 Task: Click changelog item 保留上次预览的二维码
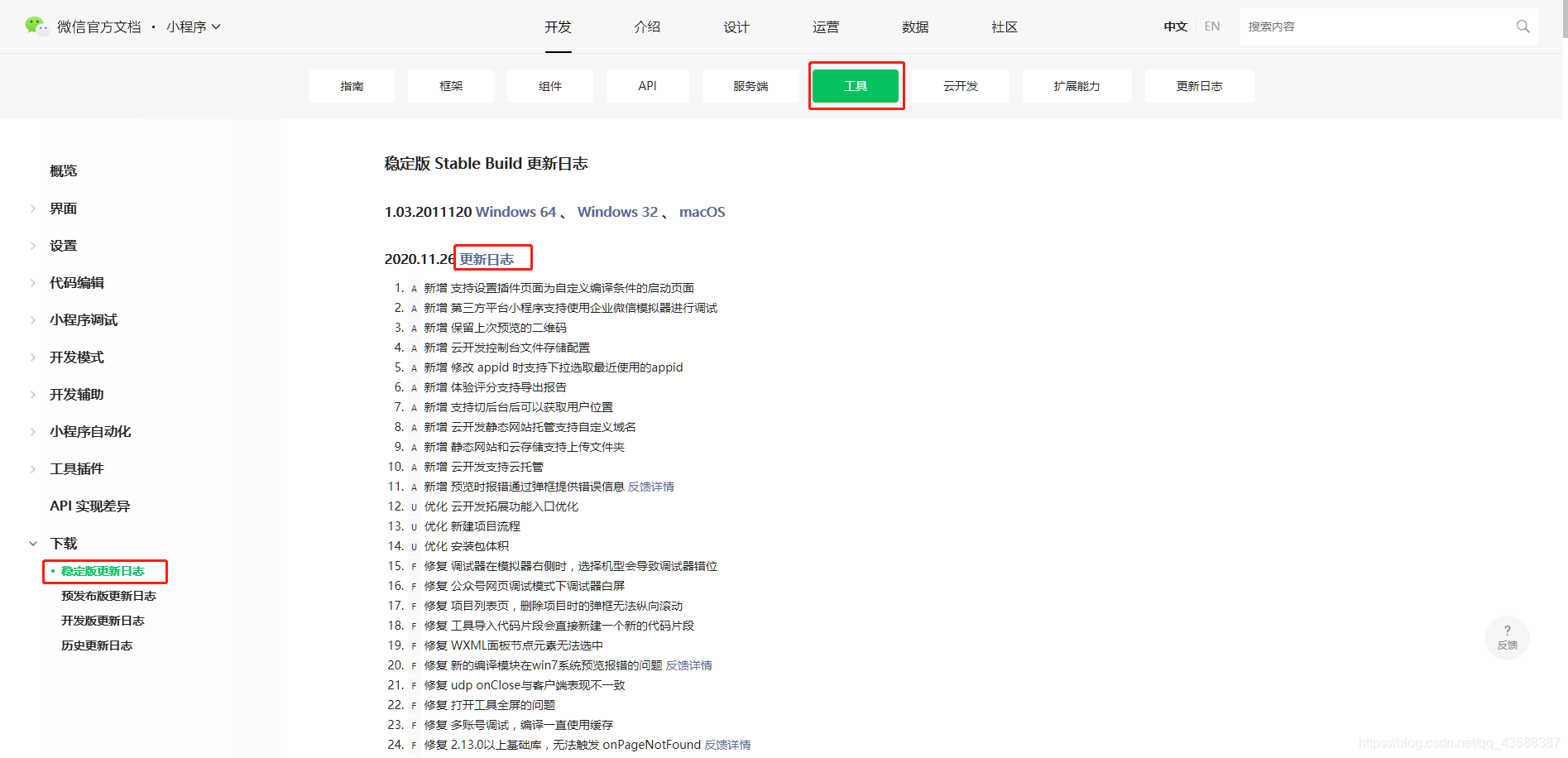pos(509,328)
